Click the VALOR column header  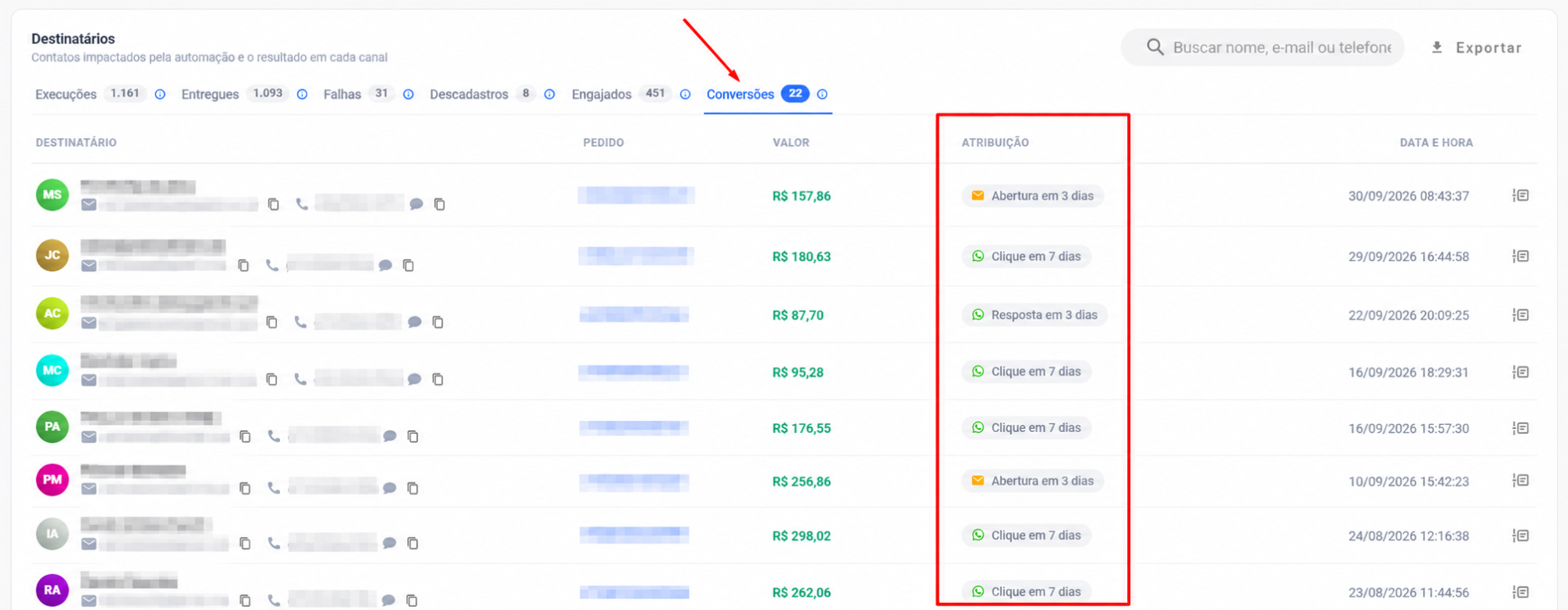(791, 143)
